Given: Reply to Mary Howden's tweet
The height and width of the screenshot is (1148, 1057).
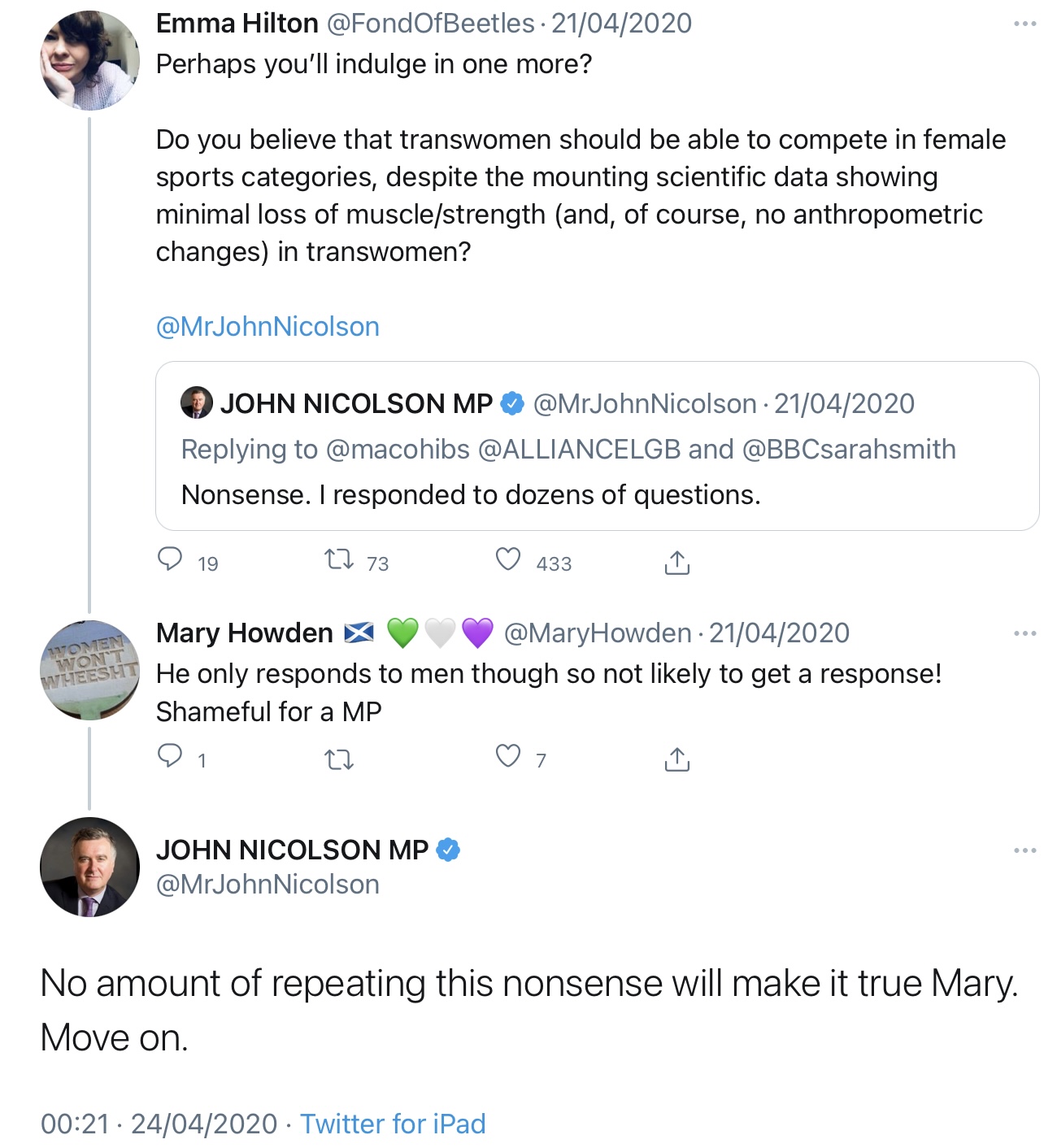Looking at the screenshot, I should 170,757.
